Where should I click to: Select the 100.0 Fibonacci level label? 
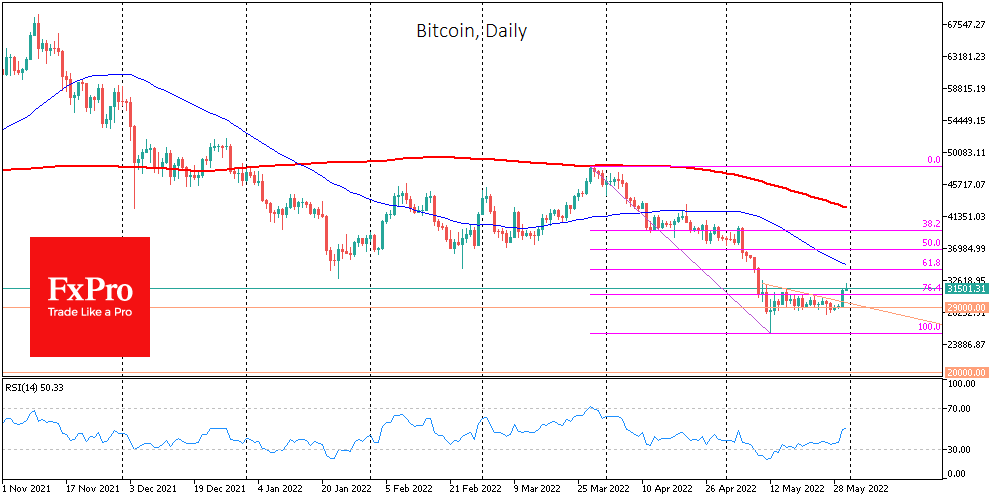pos(928,327)
